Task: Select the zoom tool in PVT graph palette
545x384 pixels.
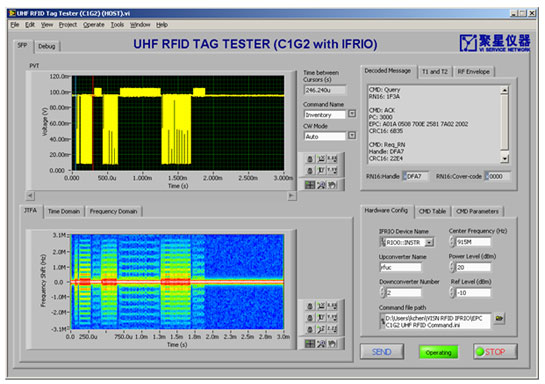Action: (x=321, y=185)
